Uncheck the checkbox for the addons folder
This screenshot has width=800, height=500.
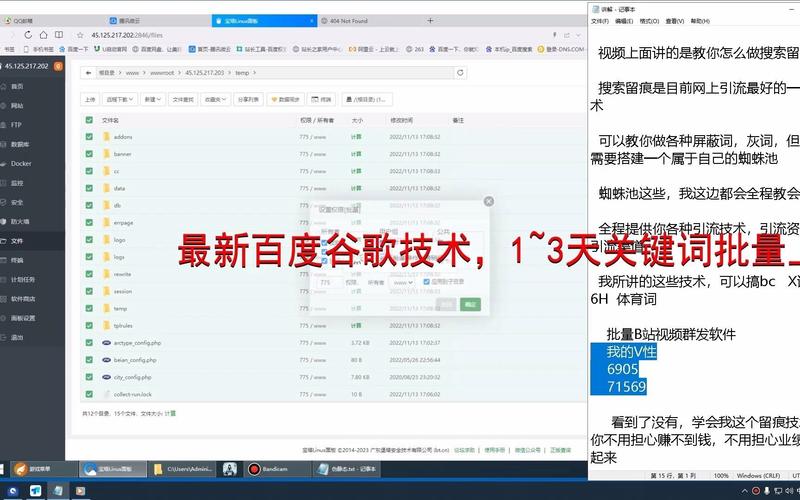[x=89, y=137]
